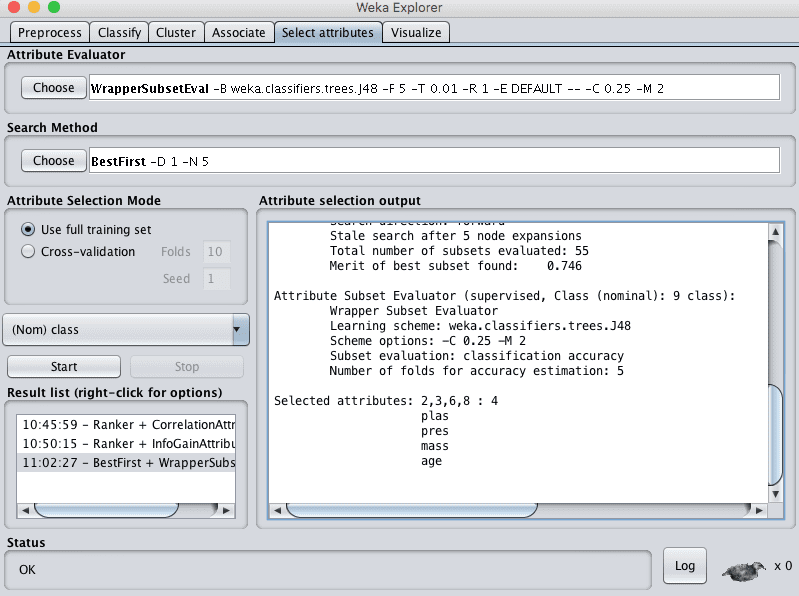Click the 'mass' attribute in output
799x596 pixels.
[x=435, y=446]
